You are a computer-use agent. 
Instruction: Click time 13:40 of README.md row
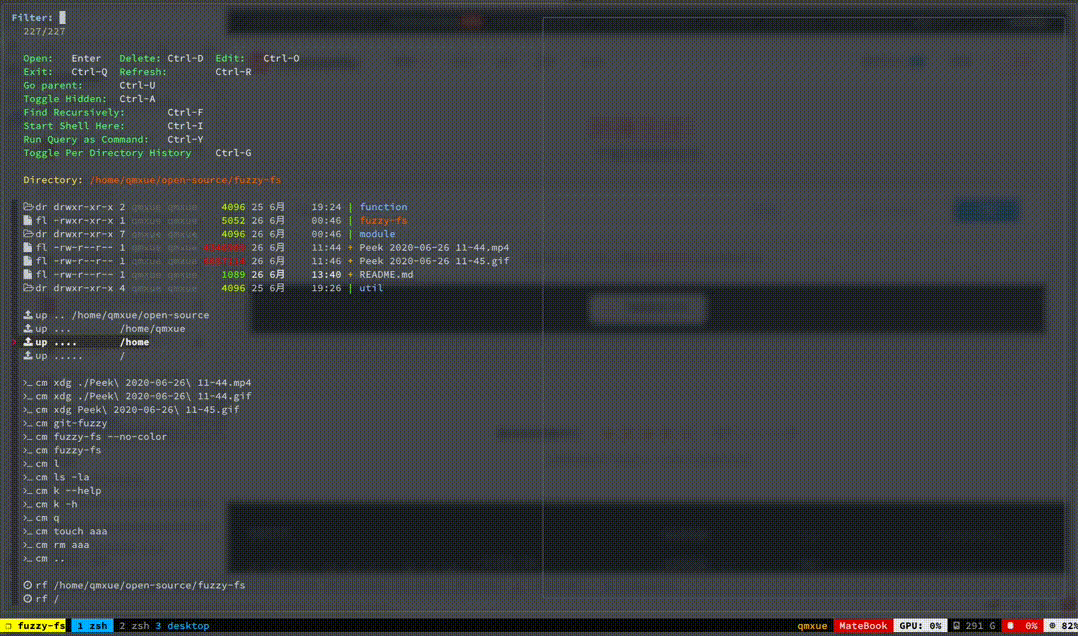(326, 274)
